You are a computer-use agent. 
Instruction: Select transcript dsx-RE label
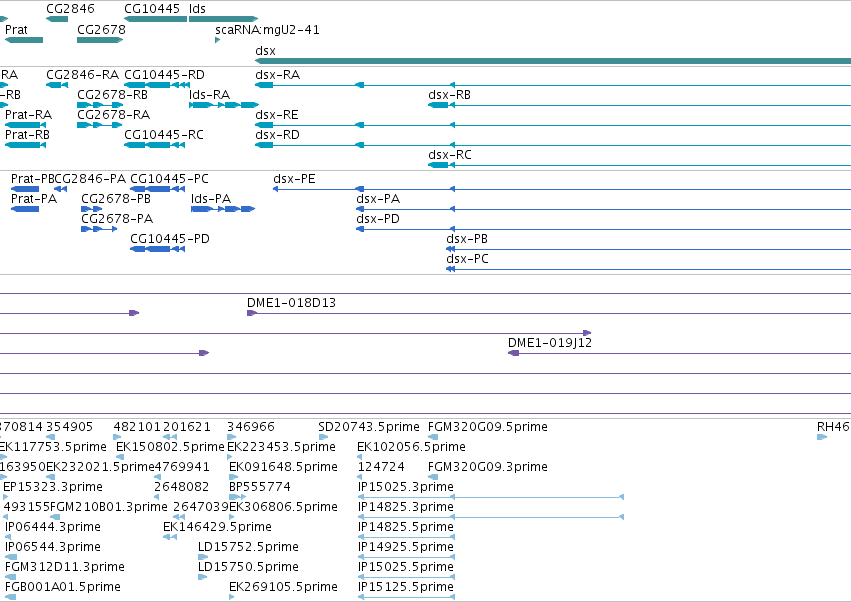pyautogui.click(x=277, y=115)
